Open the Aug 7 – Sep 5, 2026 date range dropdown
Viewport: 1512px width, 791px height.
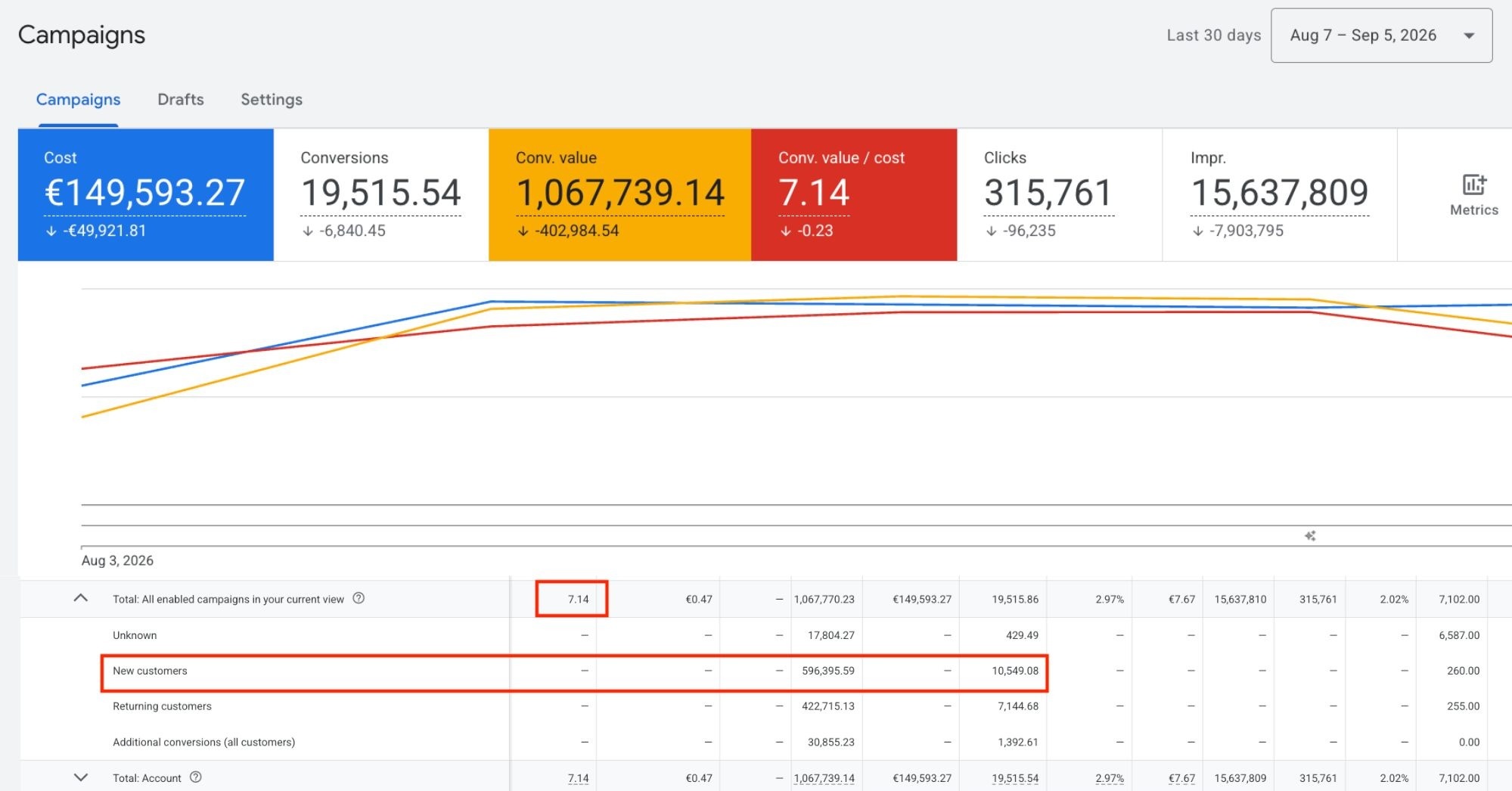coord(1381,36)
